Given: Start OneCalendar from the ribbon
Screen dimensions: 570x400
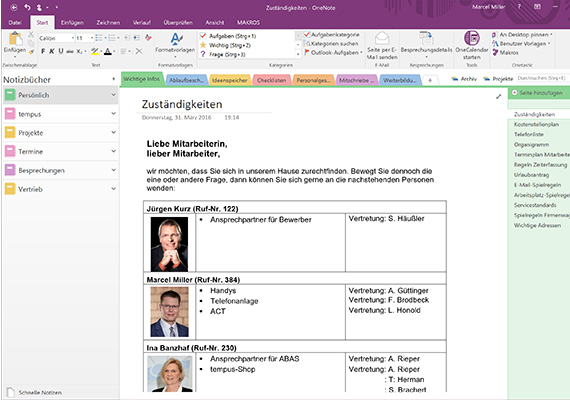Looking at the screenshot, I should [x=471, y=38].
